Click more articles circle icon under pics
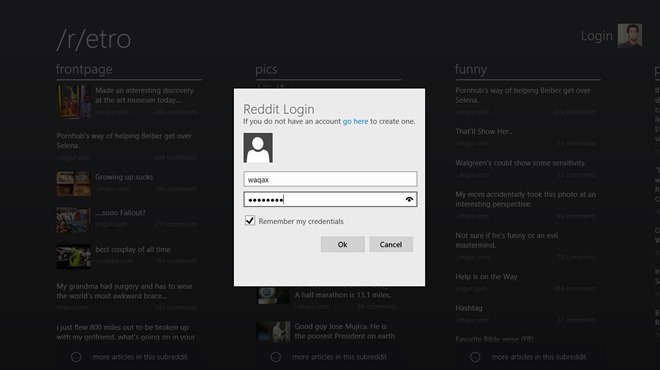660x370 pixels. click(x=276, y=357)
